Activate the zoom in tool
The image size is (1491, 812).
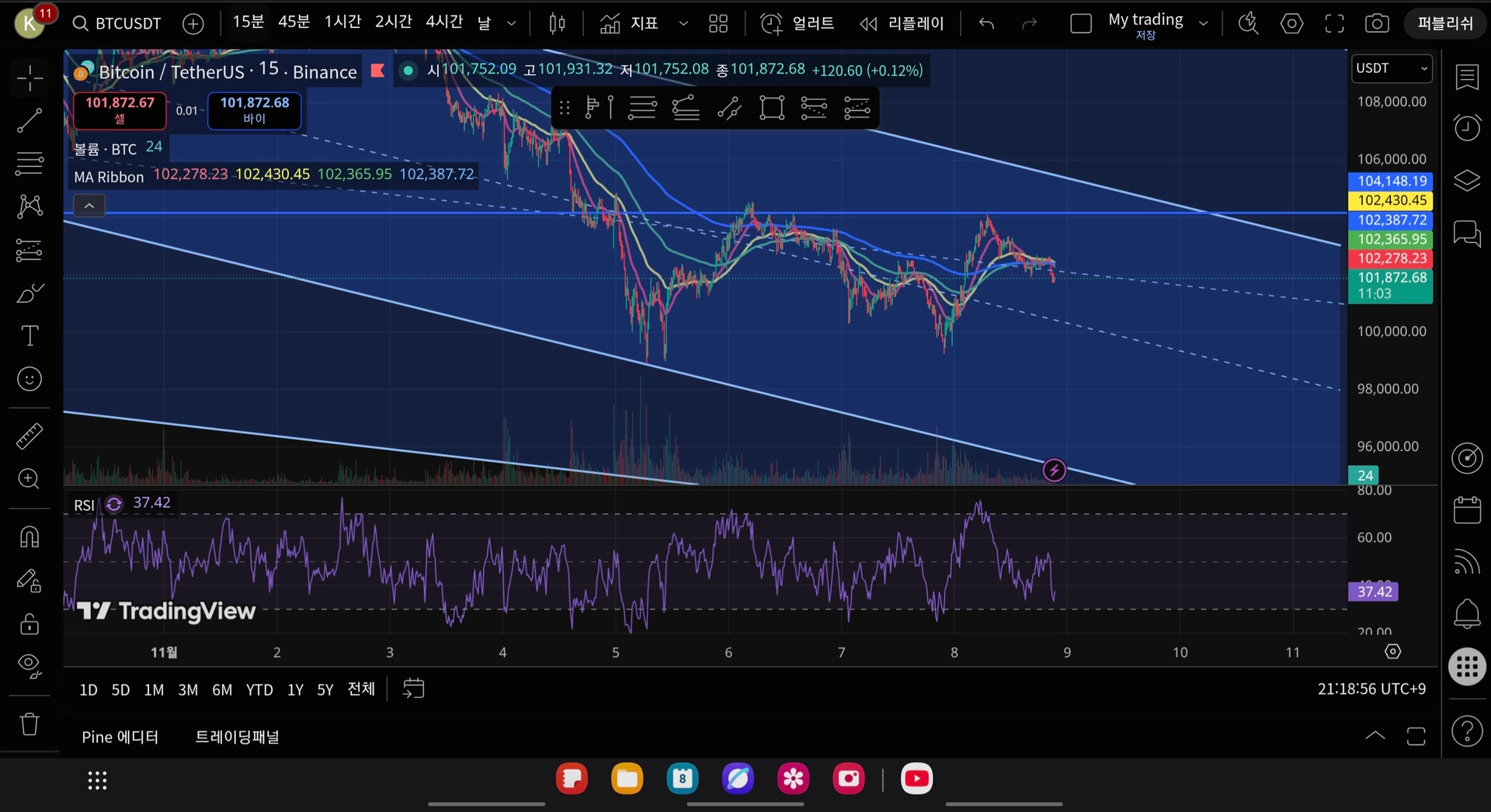[x=30, y=478]
